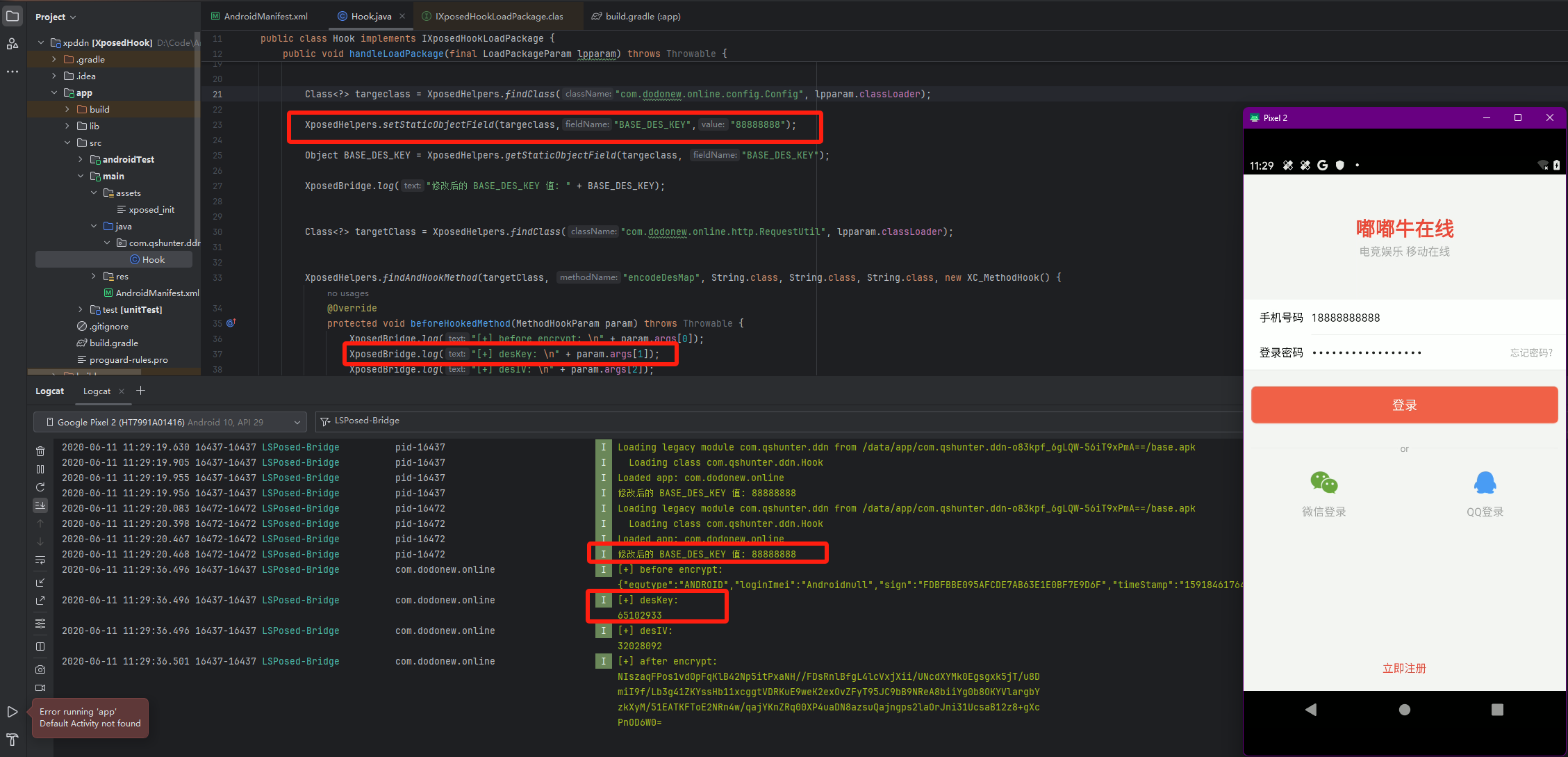Open Logcat format settings sliders icon
1568x757 pixels.
40,624
